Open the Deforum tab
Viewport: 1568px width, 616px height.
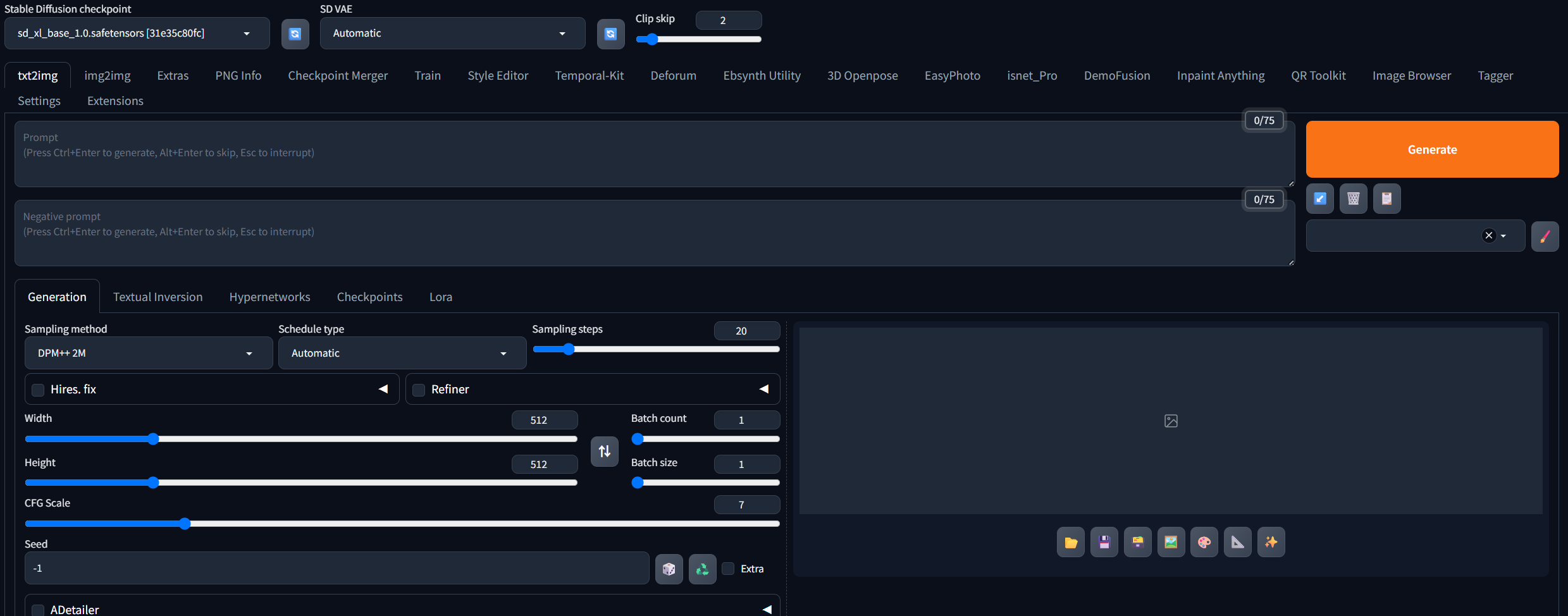tap(674, 76)
